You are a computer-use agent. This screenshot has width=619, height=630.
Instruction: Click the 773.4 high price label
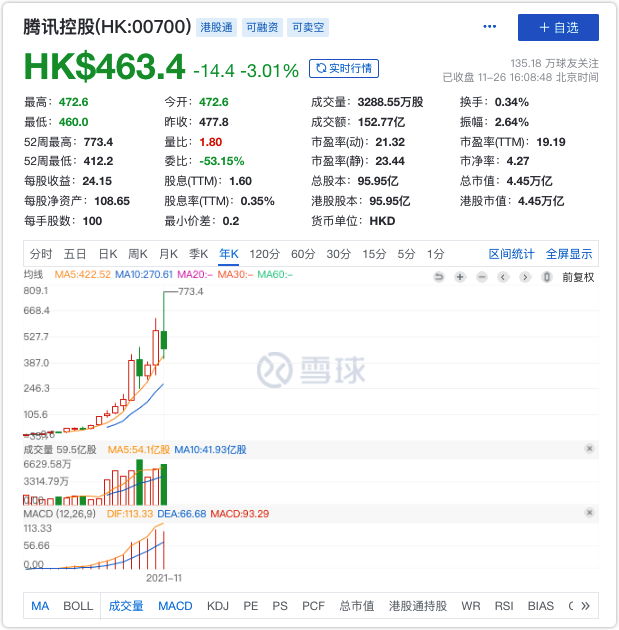190,291
